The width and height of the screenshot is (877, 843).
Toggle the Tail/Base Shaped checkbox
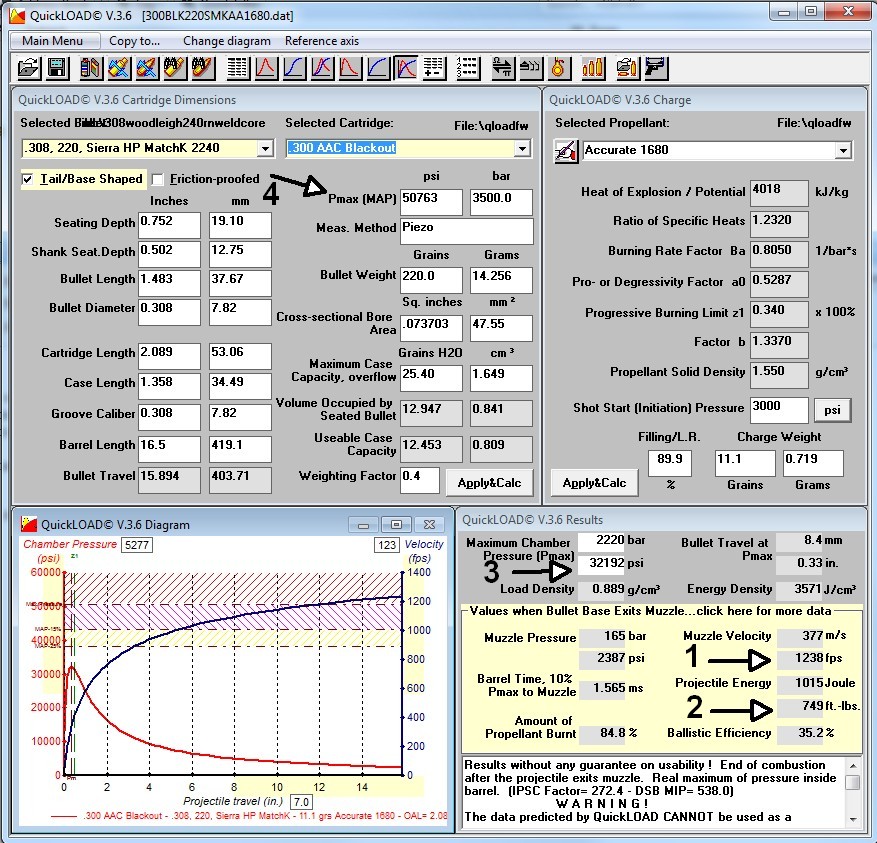click(x=27, y=179)
